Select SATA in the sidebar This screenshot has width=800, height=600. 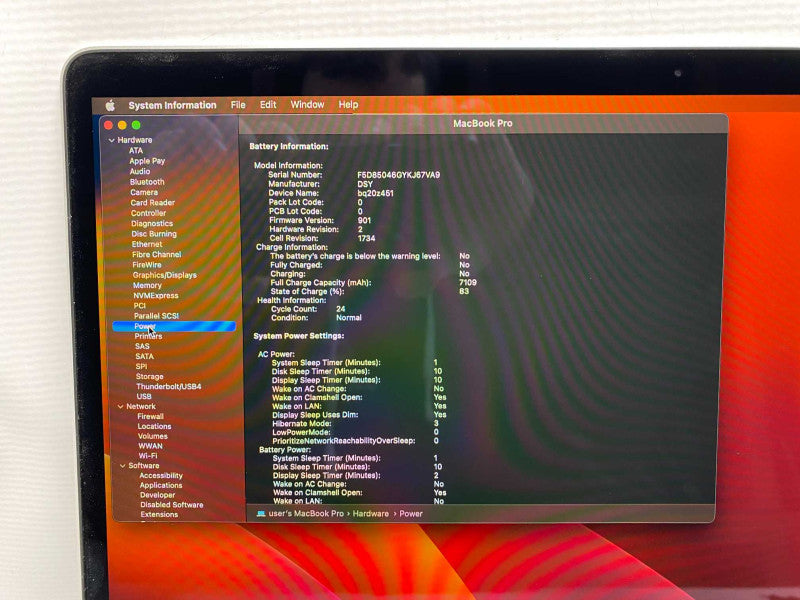coord(144,356)
